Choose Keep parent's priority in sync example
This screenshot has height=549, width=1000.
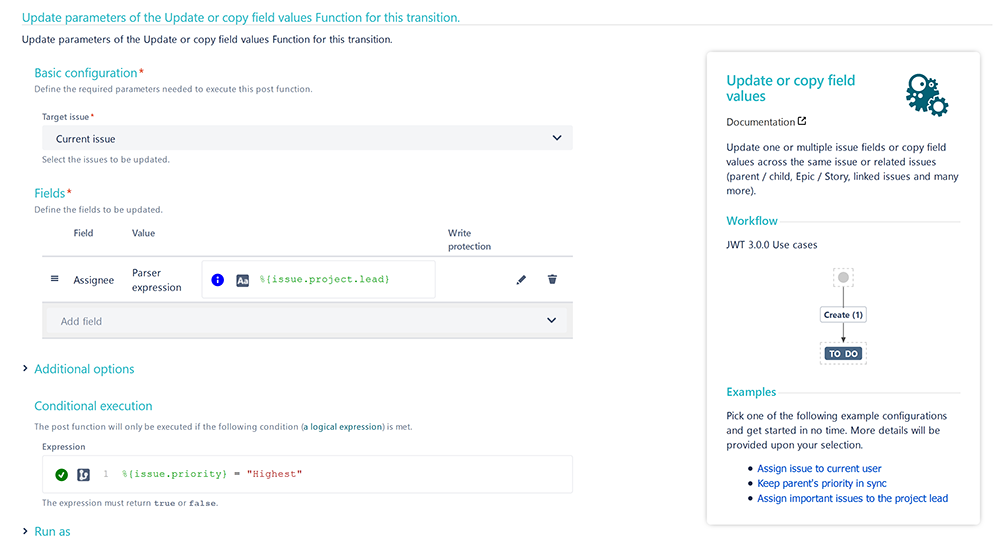tap(821, 483)
